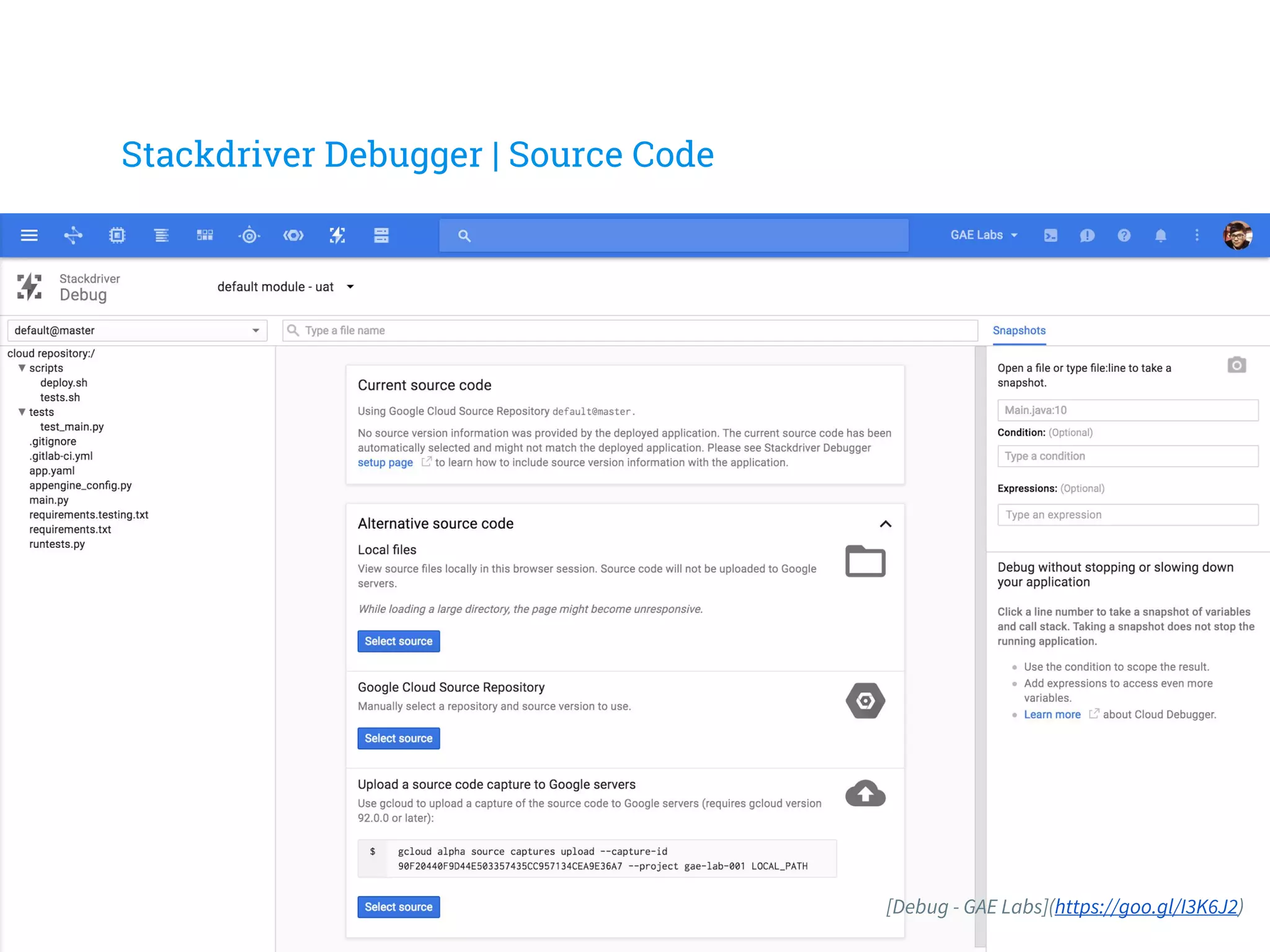Open the Trace brackets icon
The image size is (1270, 952).
coord(293,236)
